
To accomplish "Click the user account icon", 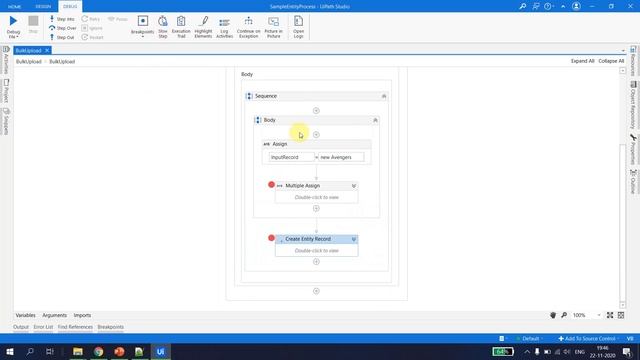I will [x=576, y=6].
